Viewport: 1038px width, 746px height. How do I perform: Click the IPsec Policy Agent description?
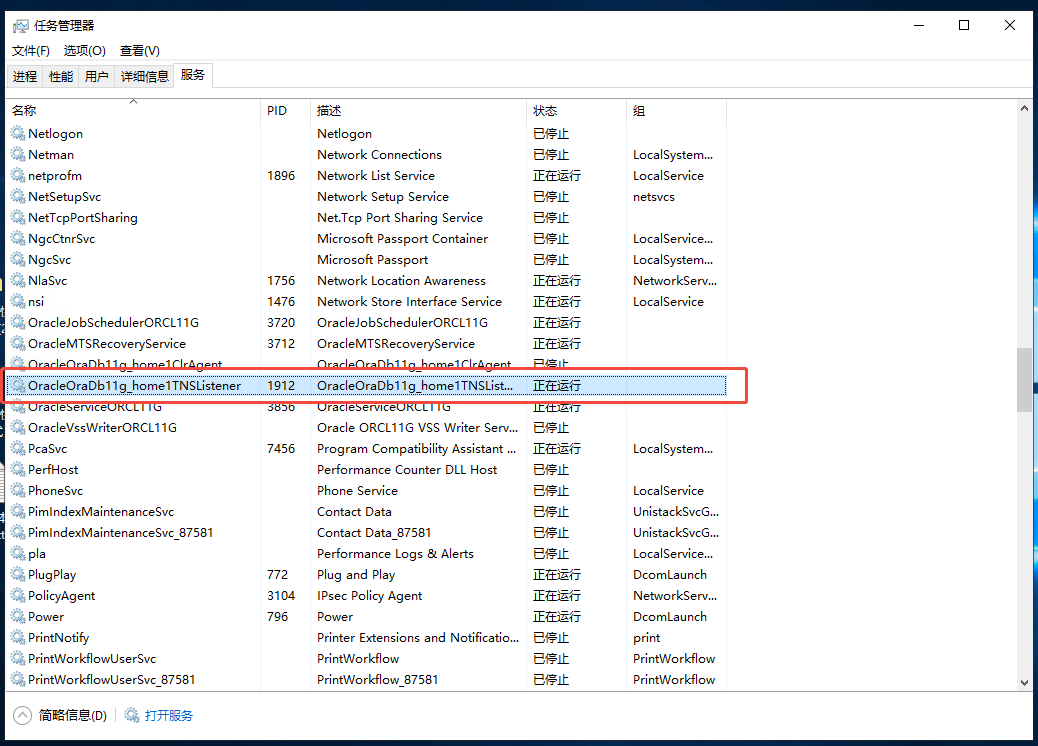369,596
